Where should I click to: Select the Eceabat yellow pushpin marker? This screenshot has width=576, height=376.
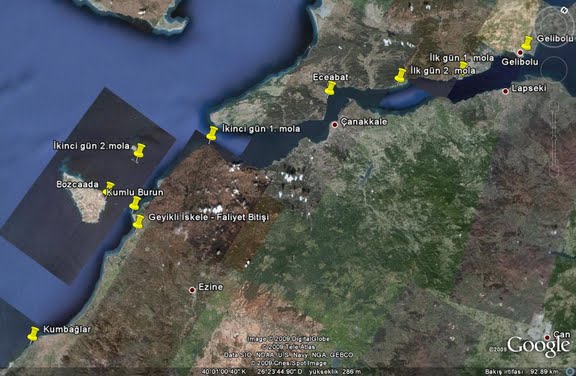[330, 88]
